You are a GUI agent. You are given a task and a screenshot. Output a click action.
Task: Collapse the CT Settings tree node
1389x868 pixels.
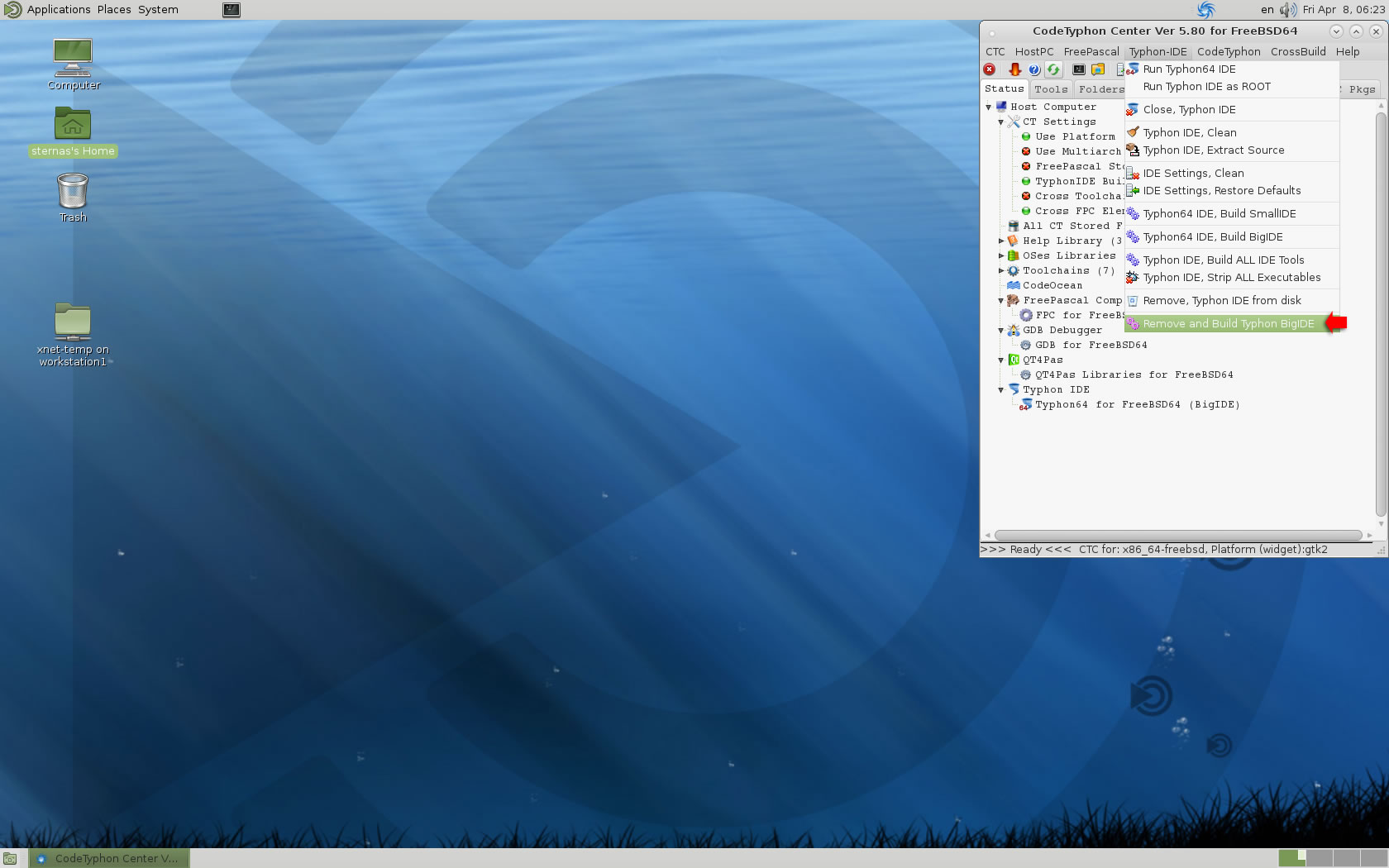[1000, 122]
